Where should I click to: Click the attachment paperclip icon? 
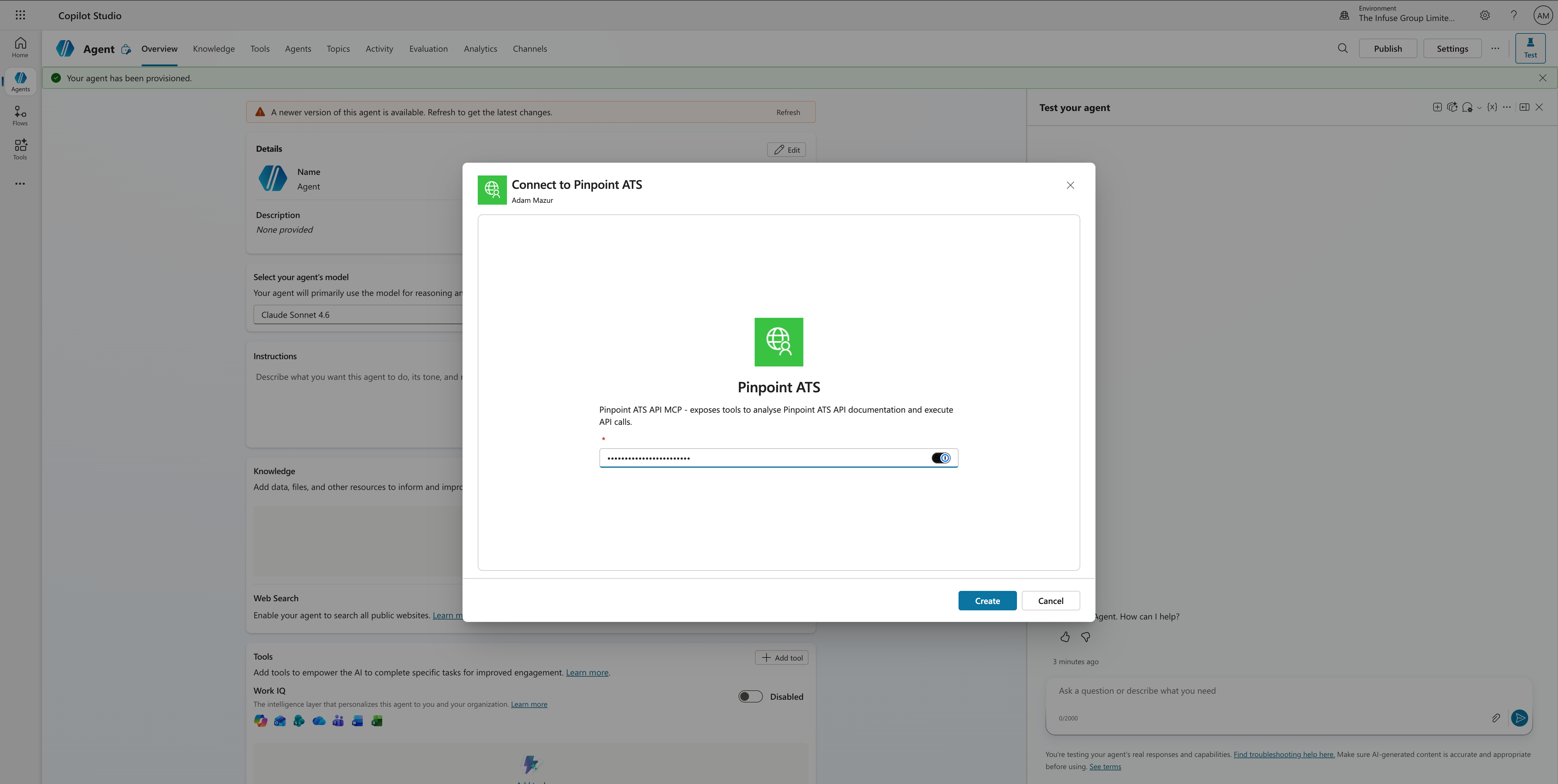click(x=1495, y=717)
